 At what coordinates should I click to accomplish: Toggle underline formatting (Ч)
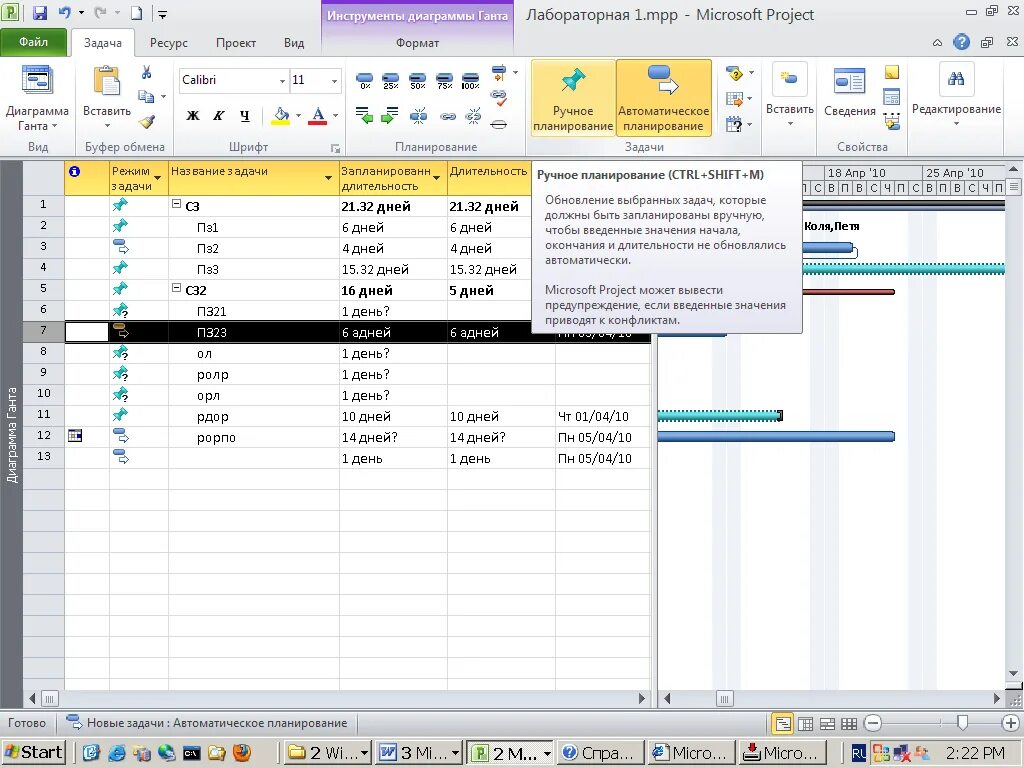tap(245, 116)
